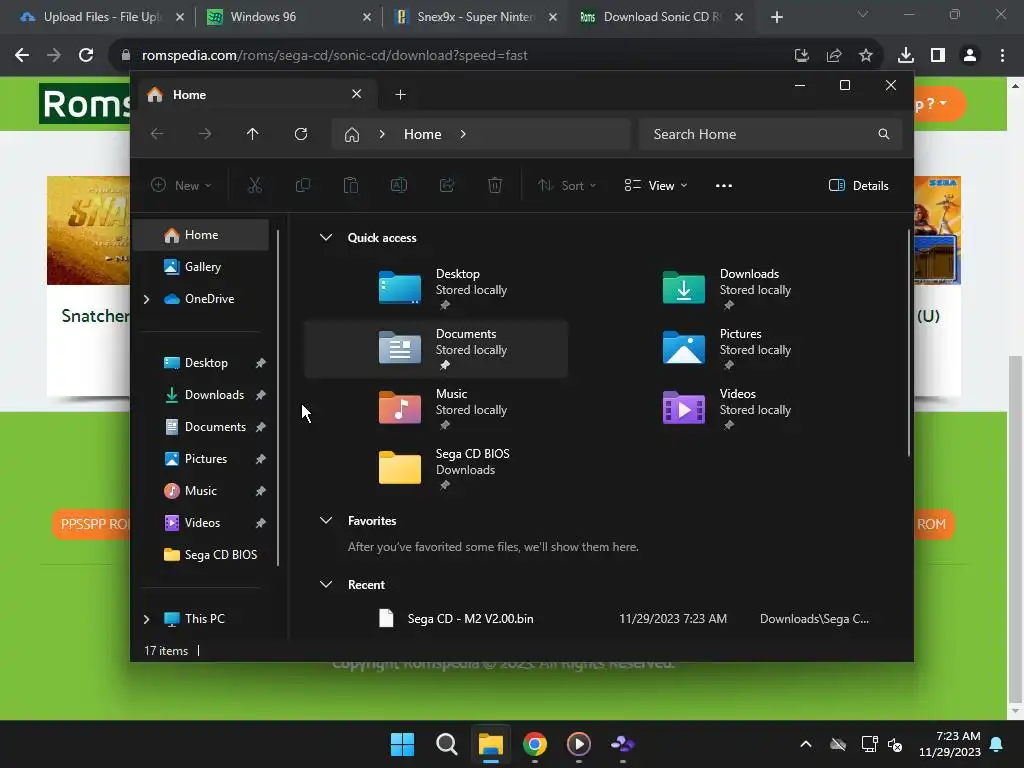
Task: Click the Chrome share page icon
Action: point(834,56)
